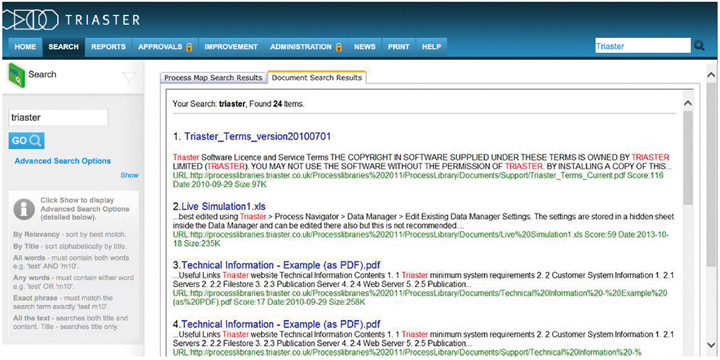Switch to the Process Map Search Results tab

(213, 78)
